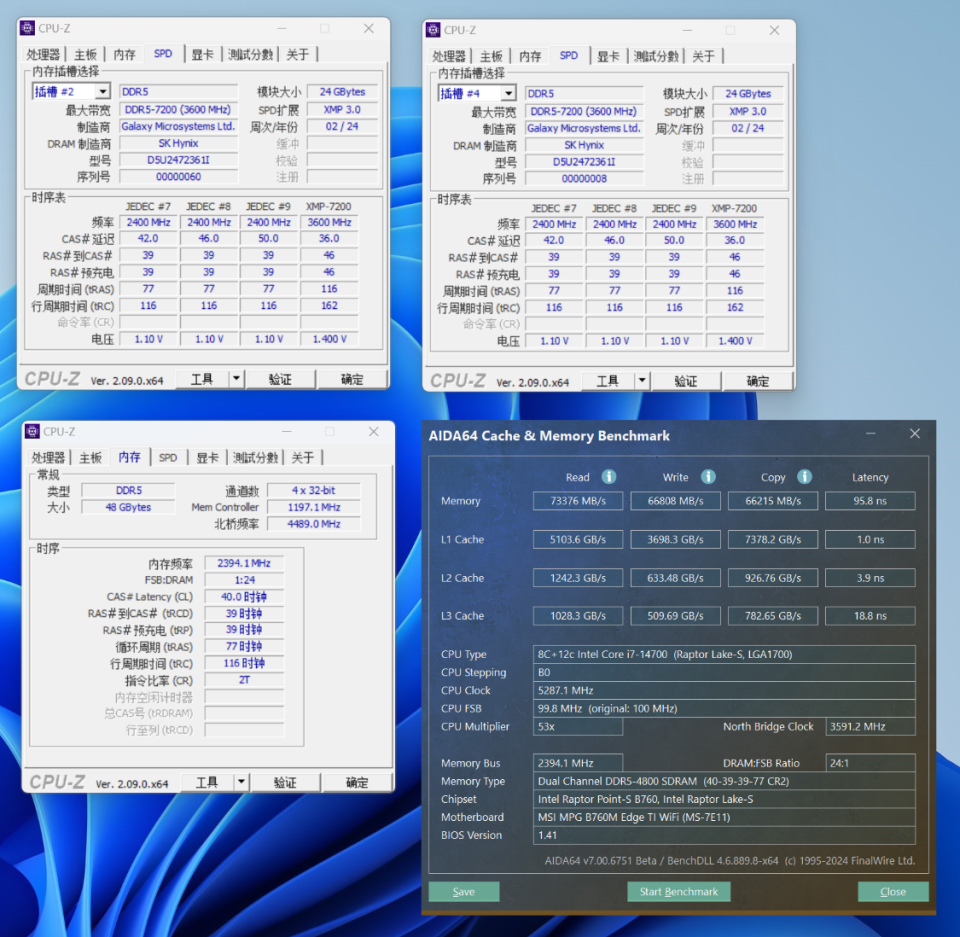Save AIDA64 benchmark results

click(463, 891)
